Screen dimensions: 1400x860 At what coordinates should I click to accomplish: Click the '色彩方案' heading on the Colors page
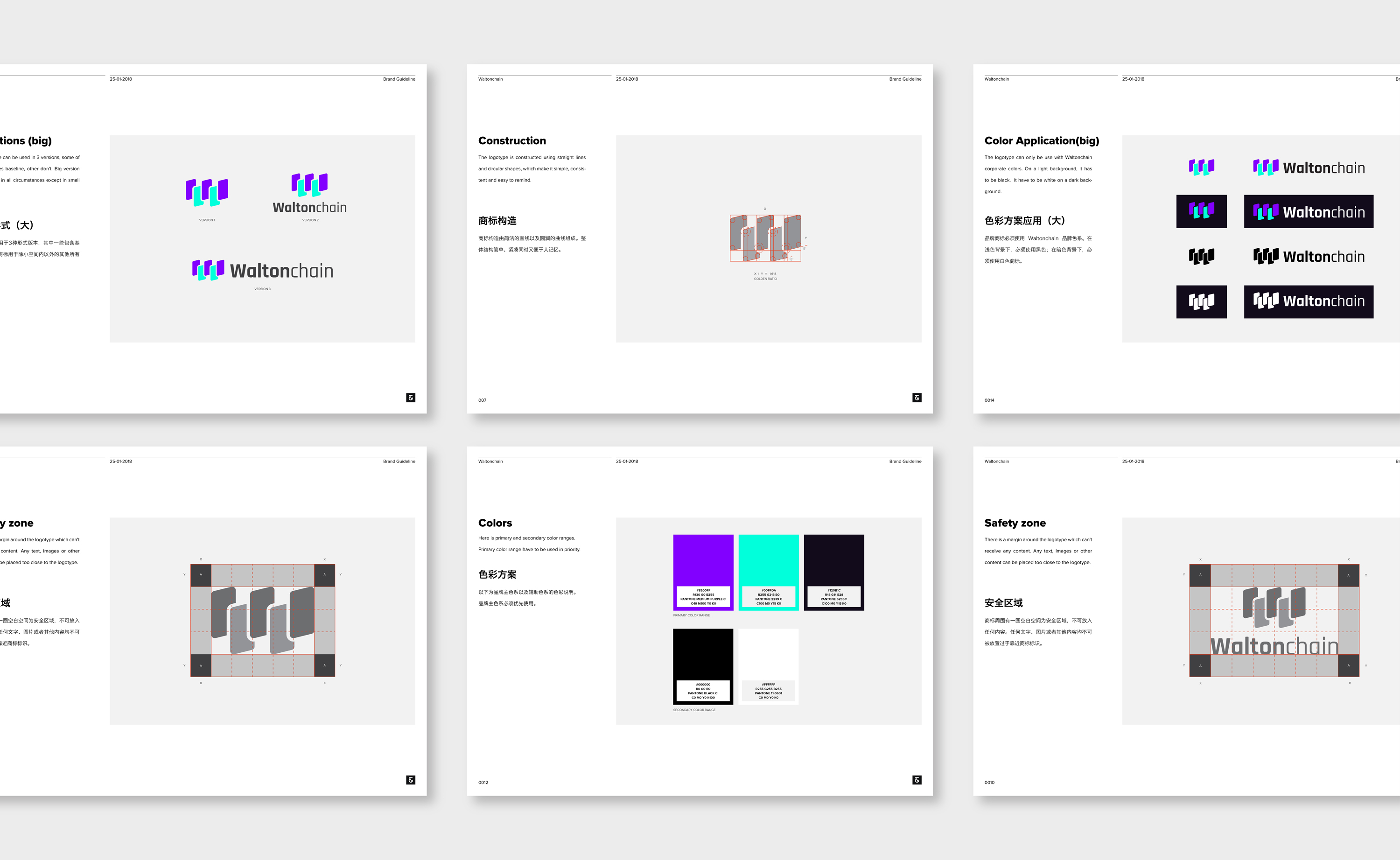[x=497, y=574]
